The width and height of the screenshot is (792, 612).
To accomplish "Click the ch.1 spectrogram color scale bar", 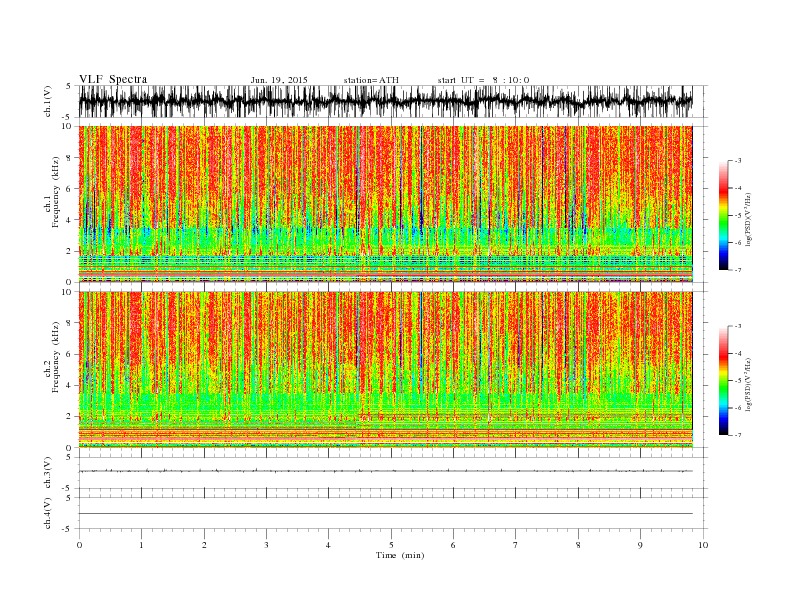I will (x=723, y=215).
